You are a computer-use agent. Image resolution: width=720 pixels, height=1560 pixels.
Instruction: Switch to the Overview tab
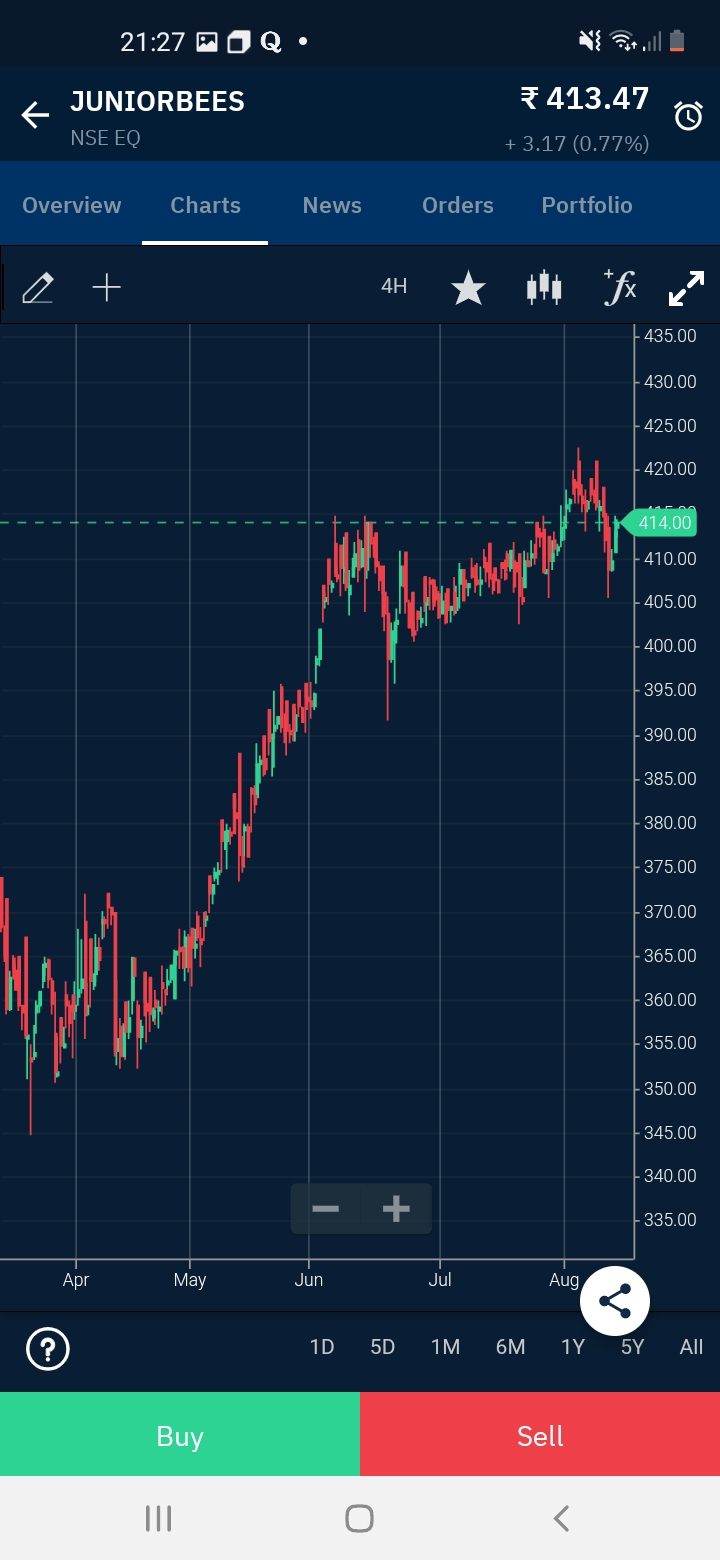(x=71, y=205)
